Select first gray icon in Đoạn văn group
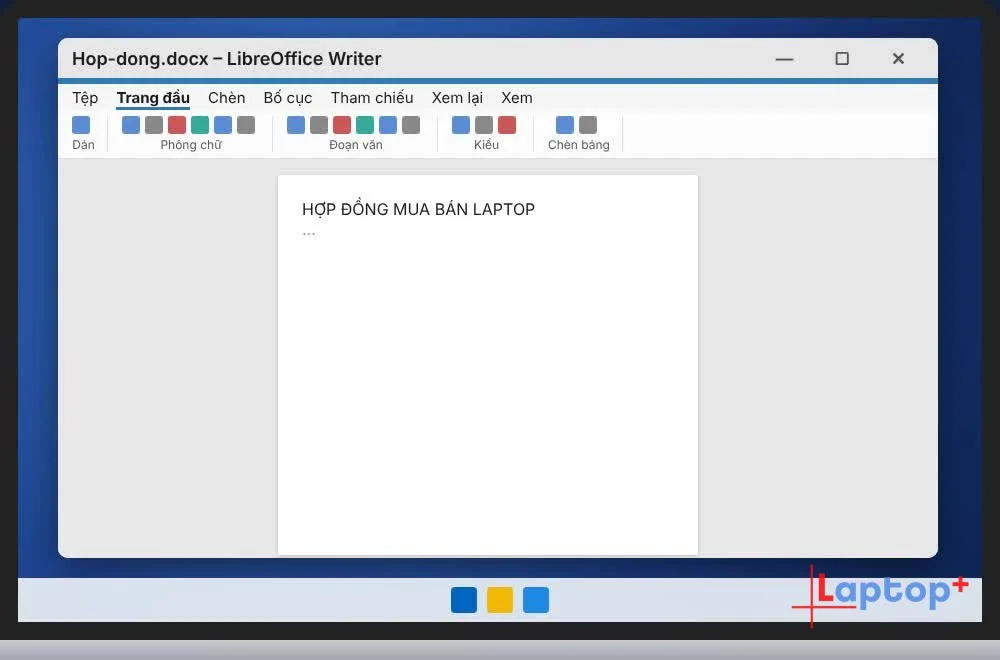The height and width of the screenshot is (660, 1000). [x=319, y=125]
